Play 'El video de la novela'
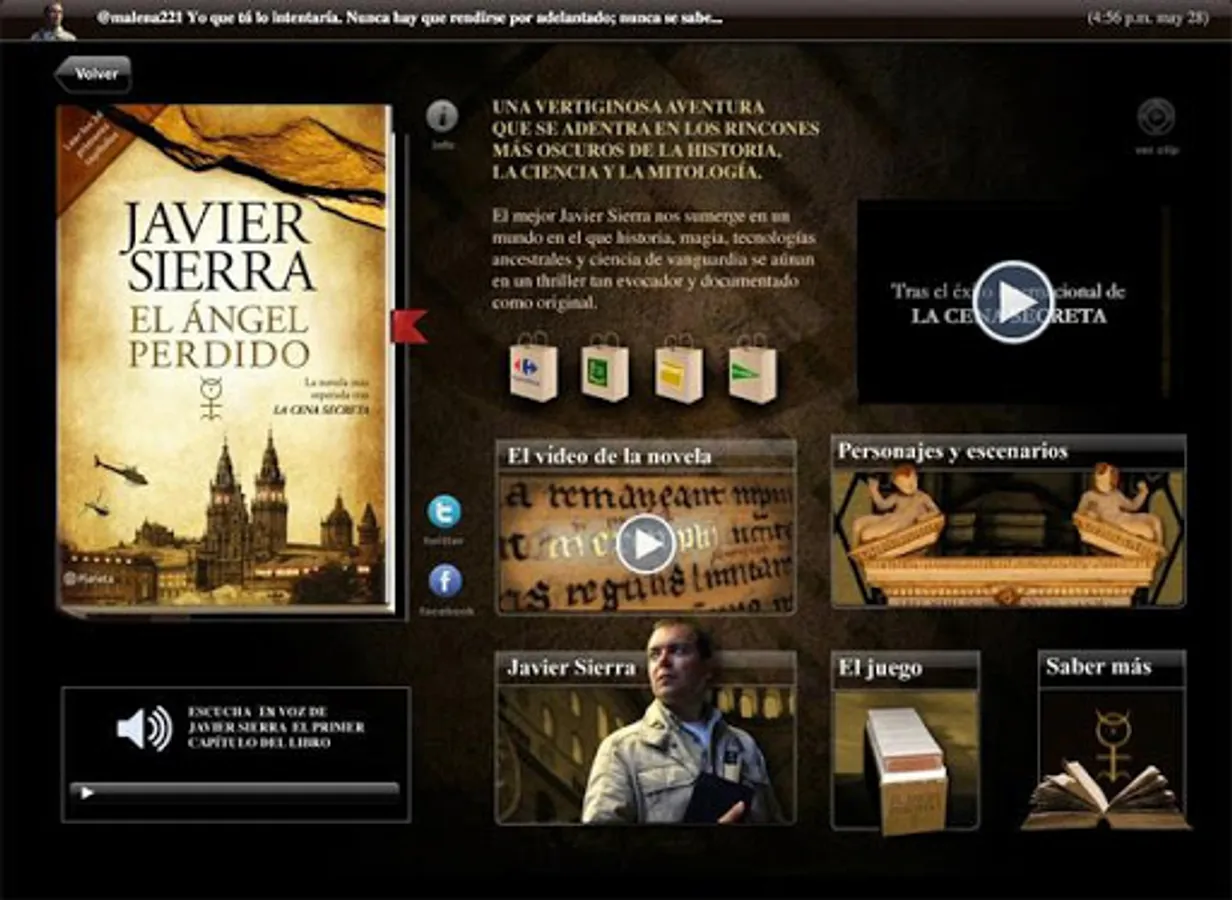Screen dimensions: 1232x900 click(646, 544)
